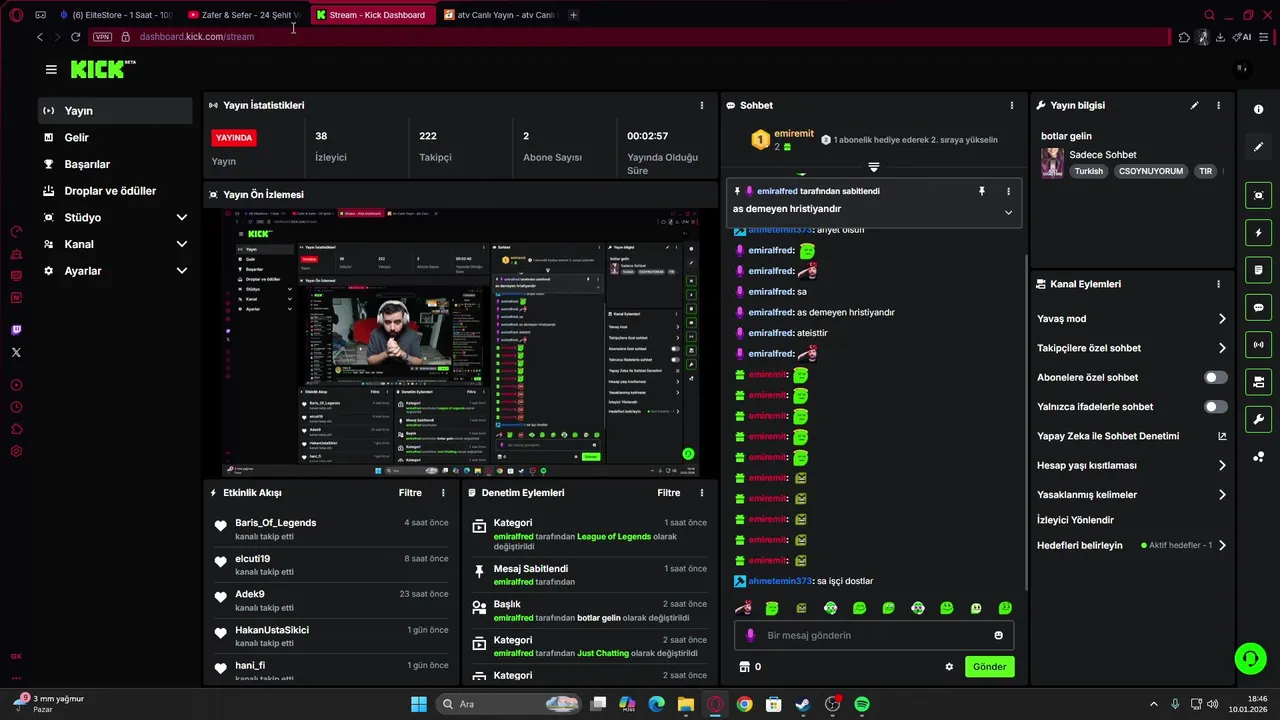This screenshot has width=1280, height=720.
Task: Open the Kanal Eylemleri three-dot menu
Action: (1218, 284)
